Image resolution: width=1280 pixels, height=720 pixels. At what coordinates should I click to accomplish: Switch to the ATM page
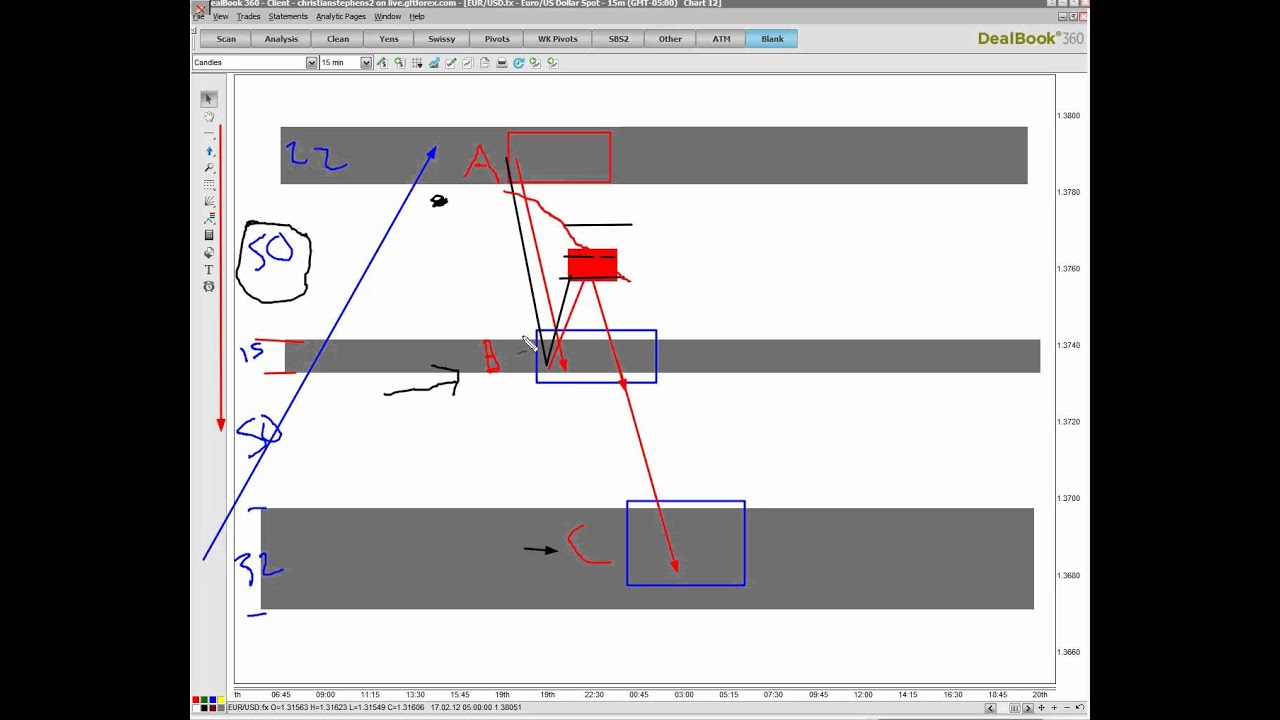(721, 39)
